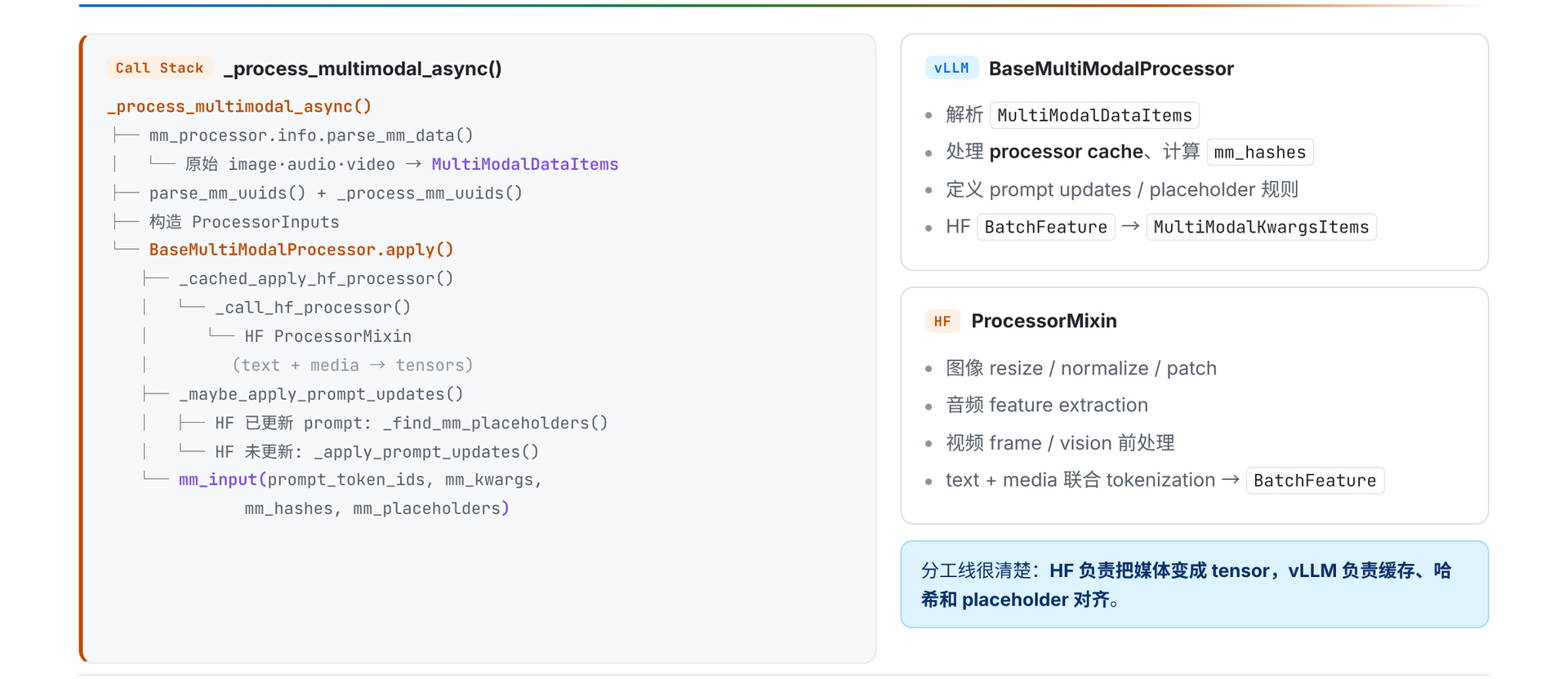Click the "视频 frame / vision 前处理" bullet
Viewport: 1568px width, 679px height.
pyautogui.click(x=1060, y=442)
